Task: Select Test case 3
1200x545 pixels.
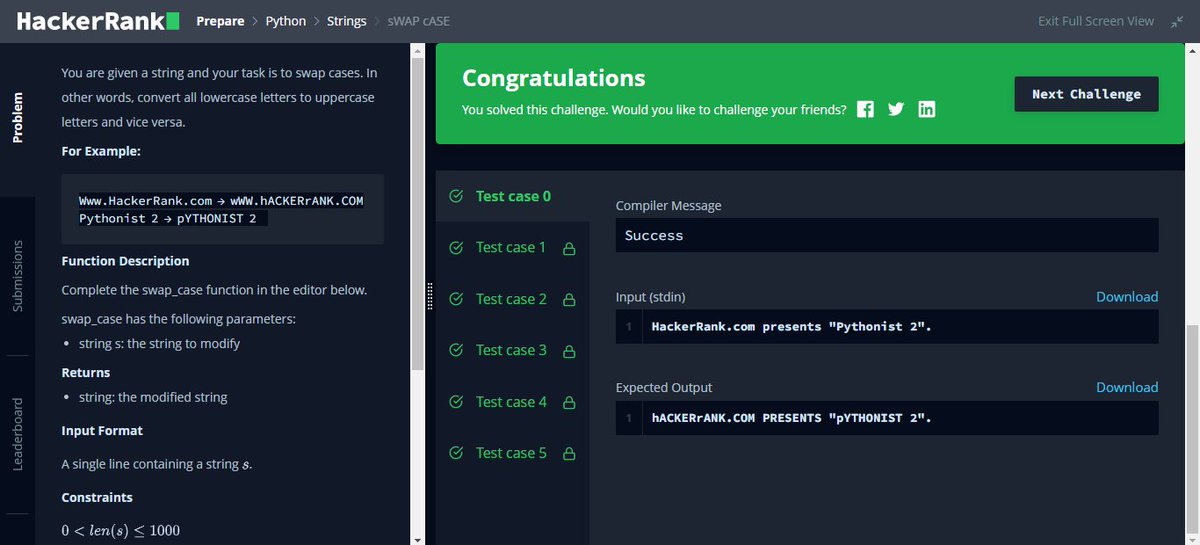Action: point(511,350)
